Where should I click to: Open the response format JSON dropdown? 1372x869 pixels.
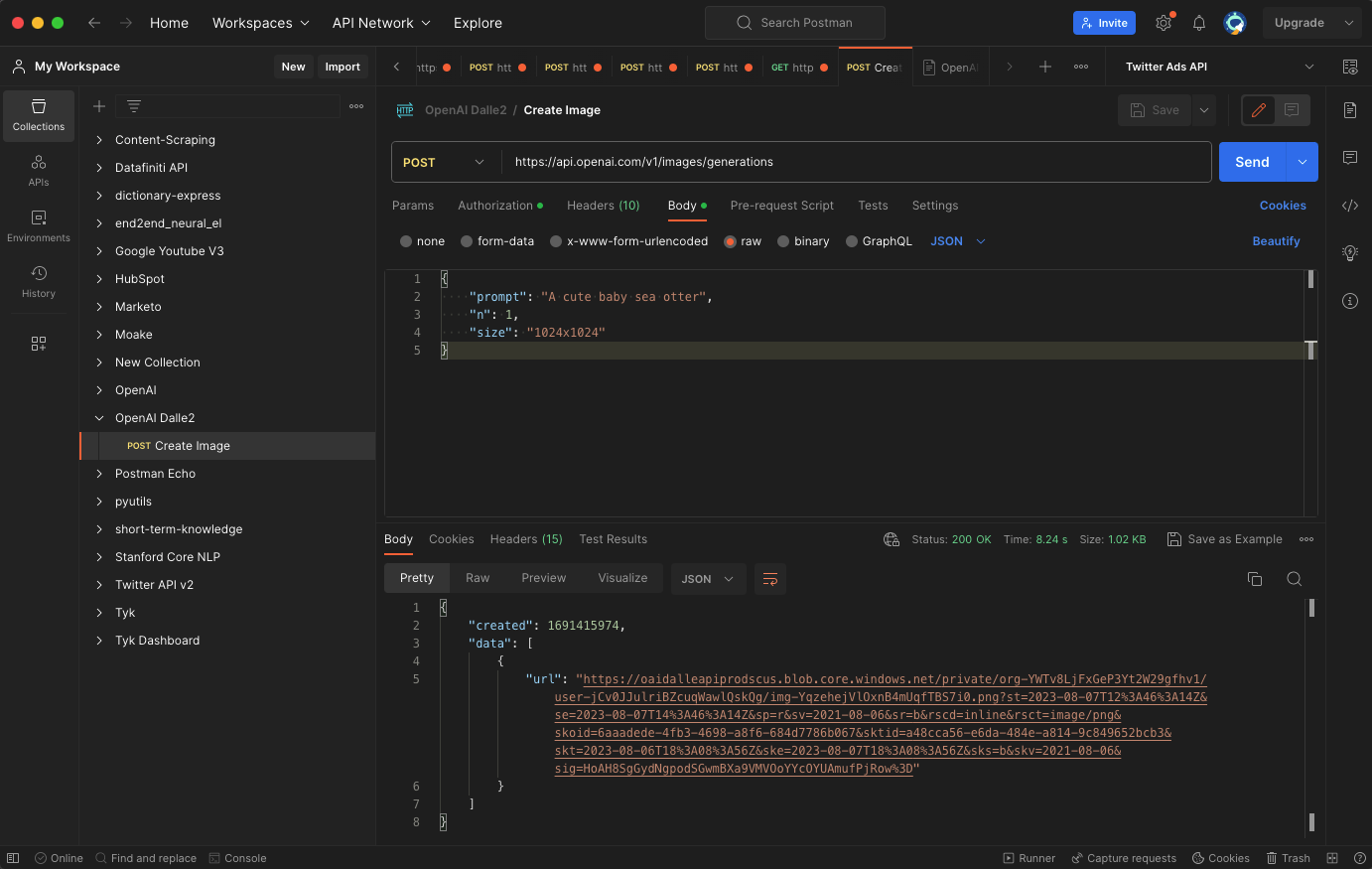click(x=708, y=579)
